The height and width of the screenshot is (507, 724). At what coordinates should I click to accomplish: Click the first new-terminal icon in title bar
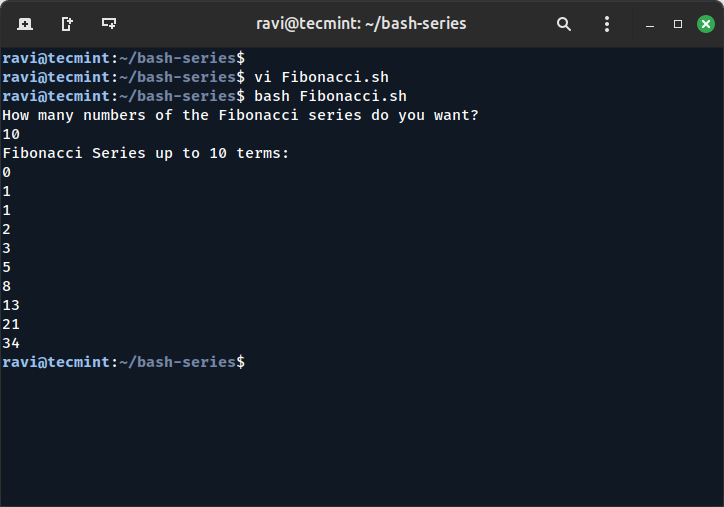tap(24, 23)
